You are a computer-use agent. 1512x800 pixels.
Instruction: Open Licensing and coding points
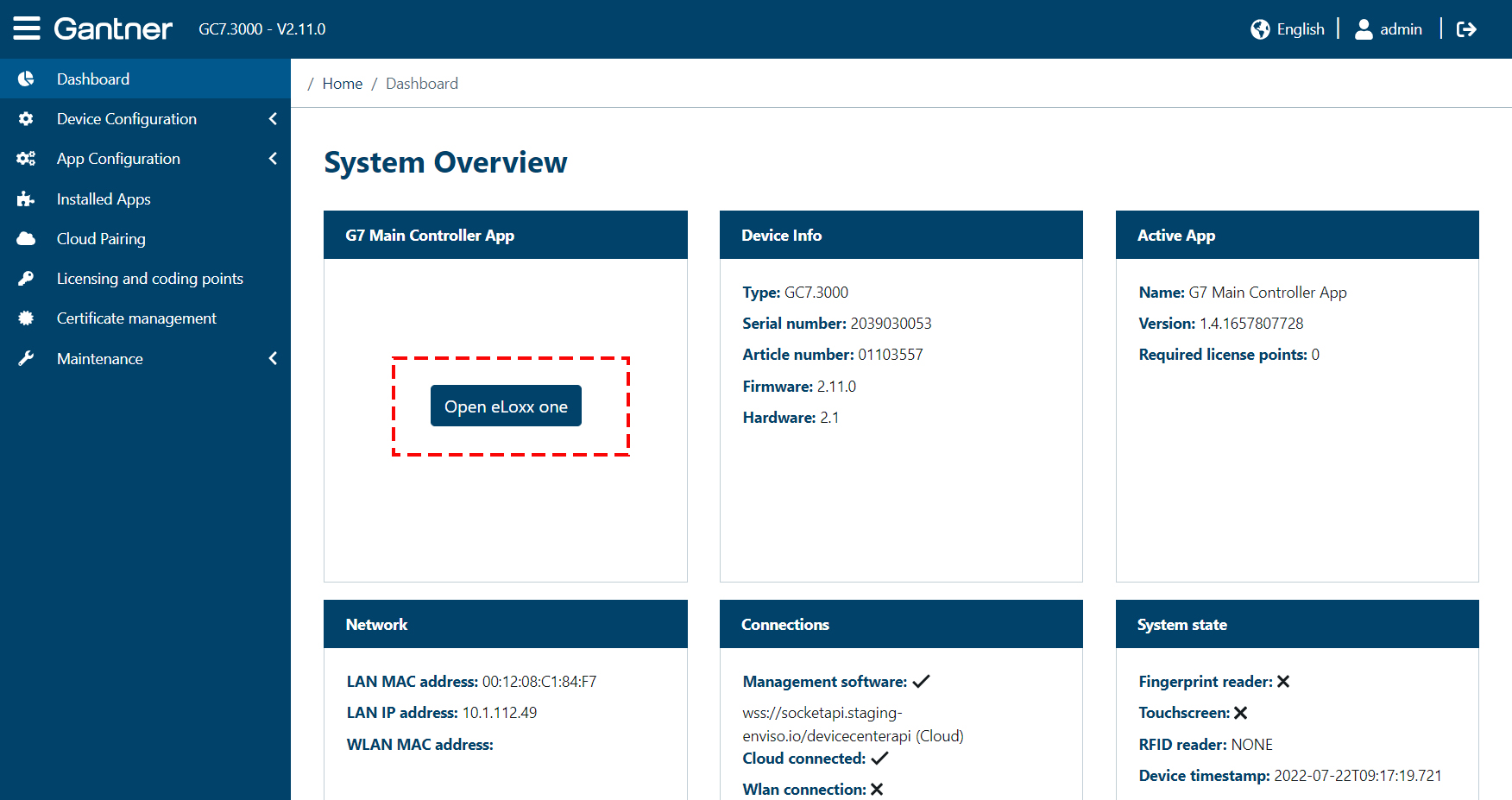[x=145, y=279]
